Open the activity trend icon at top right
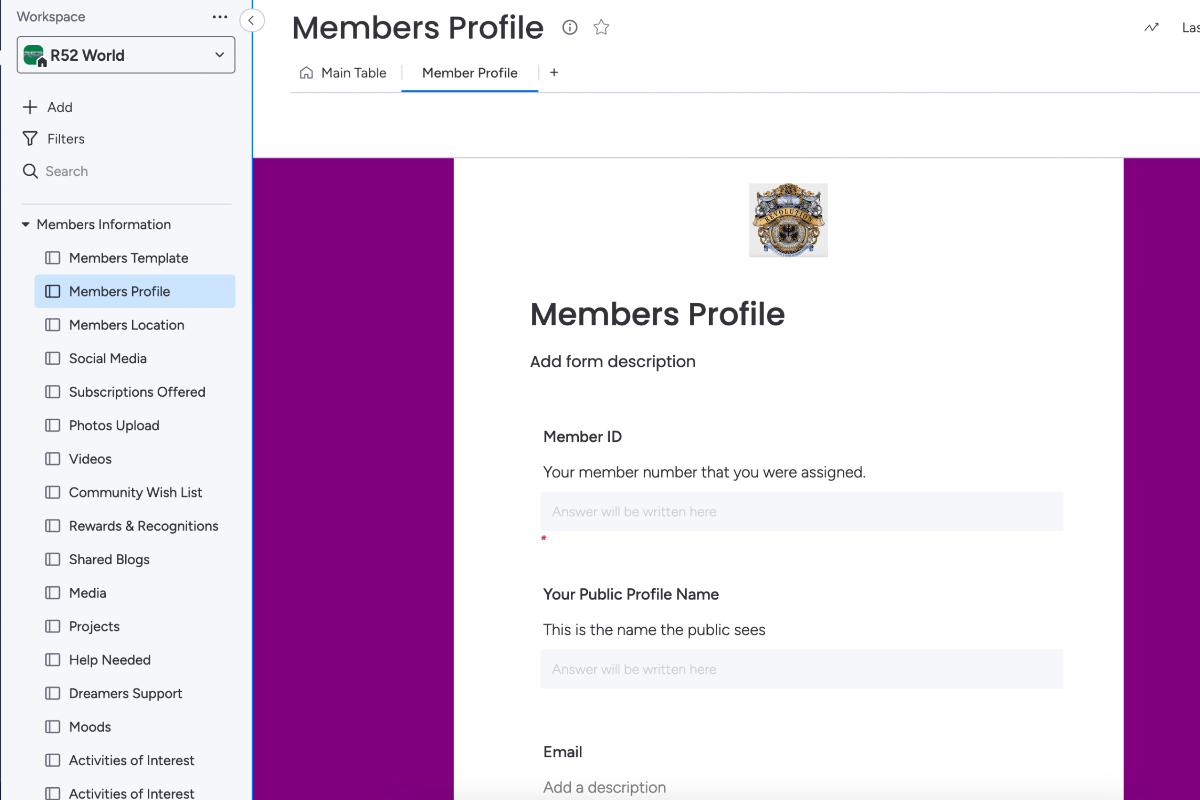This screenshot has width=1200, height=800. click(1152, 28)
